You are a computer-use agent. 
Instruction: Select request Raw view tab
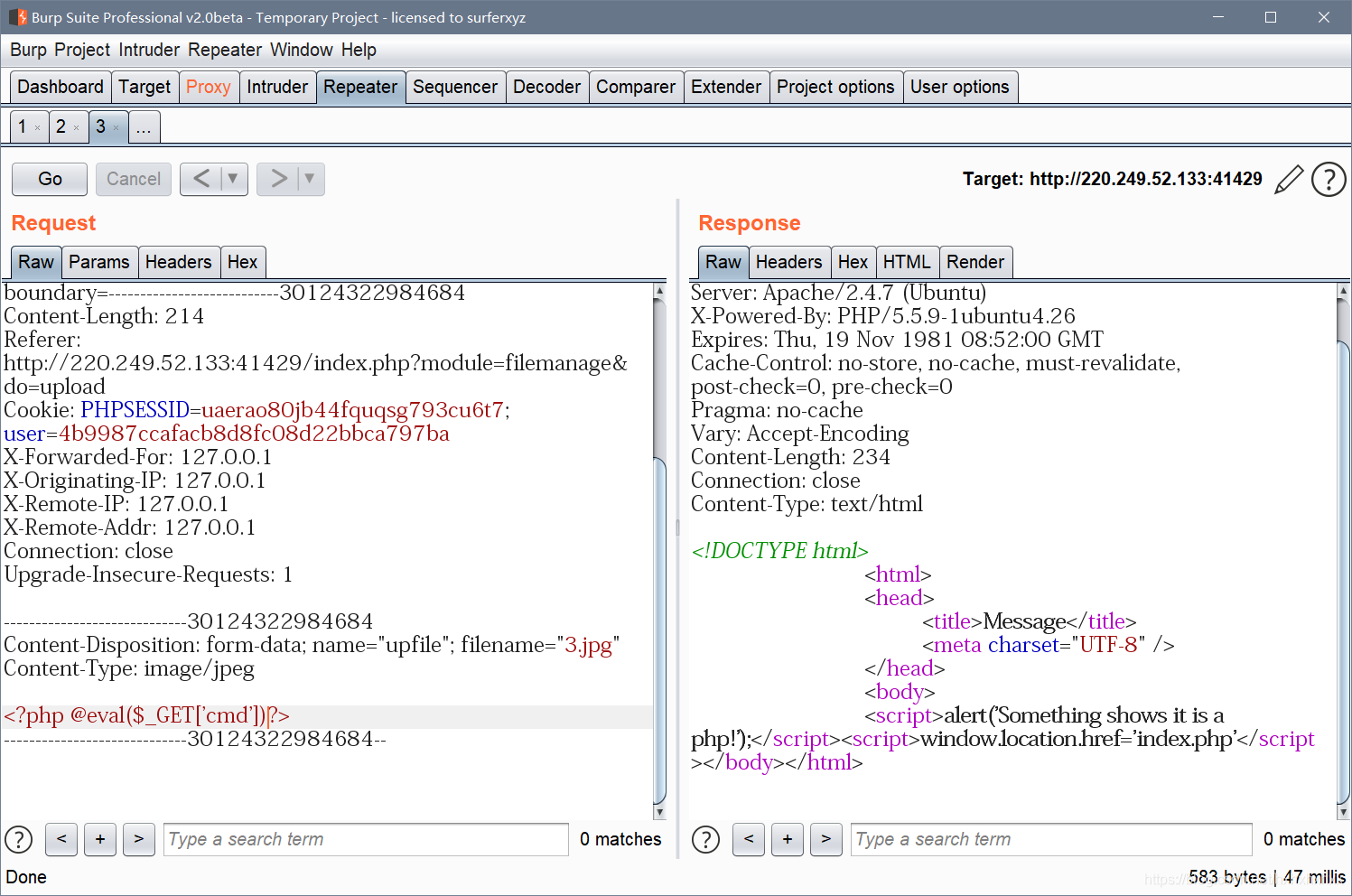pyautogui.click(x=36, y=262)
